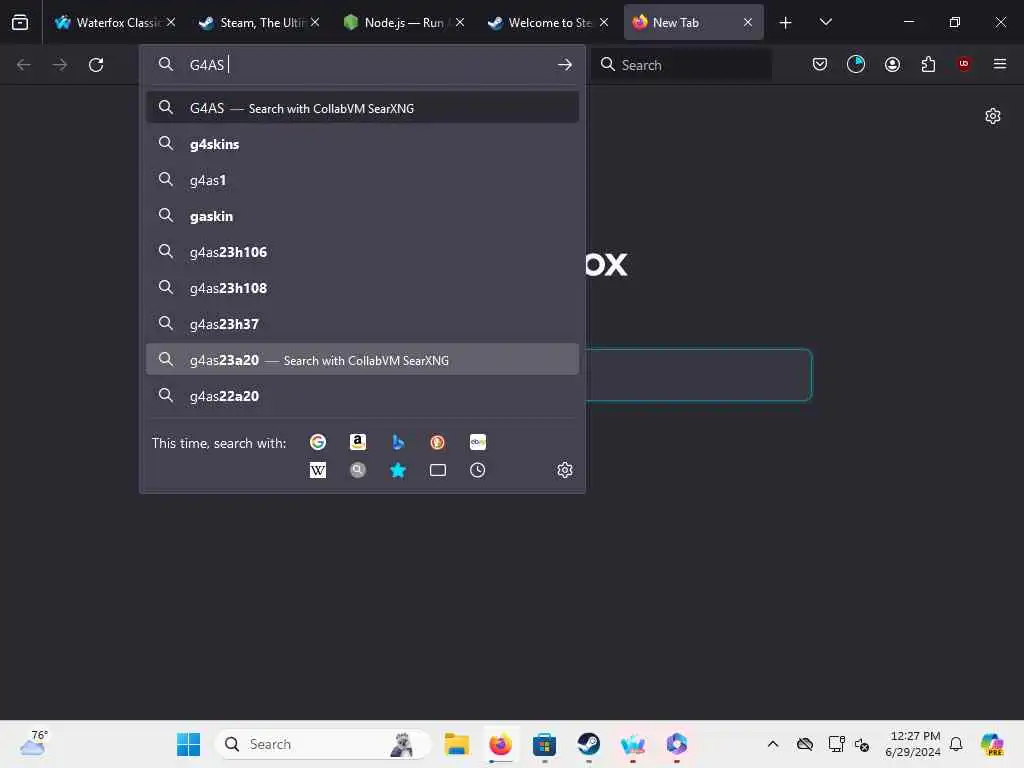The height and width of the screenshot is (768, 1024).
Task: Open Microsoft Store from taskbar
Action: click(x=545, y=744)
